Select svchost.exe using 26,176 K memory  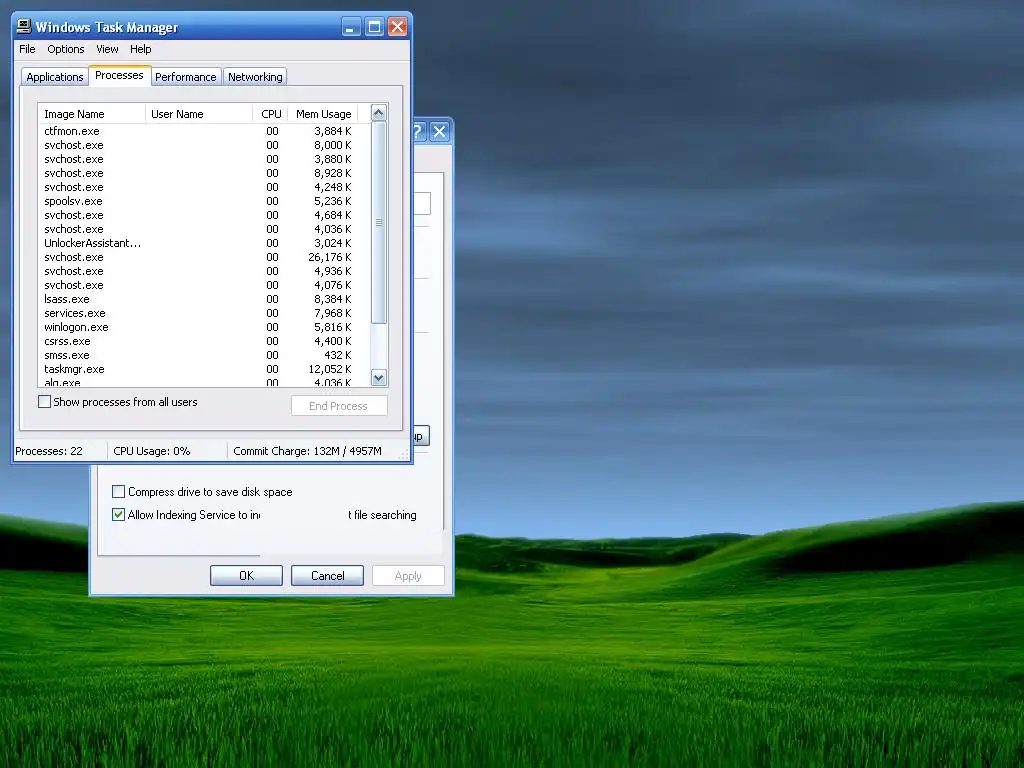pos(204,257)
